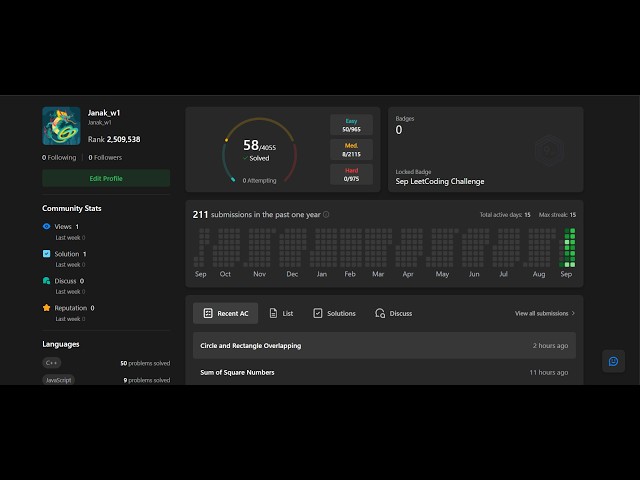Click the Reputation star icon
Screen dimensions: 640x480
coord(47,308)
